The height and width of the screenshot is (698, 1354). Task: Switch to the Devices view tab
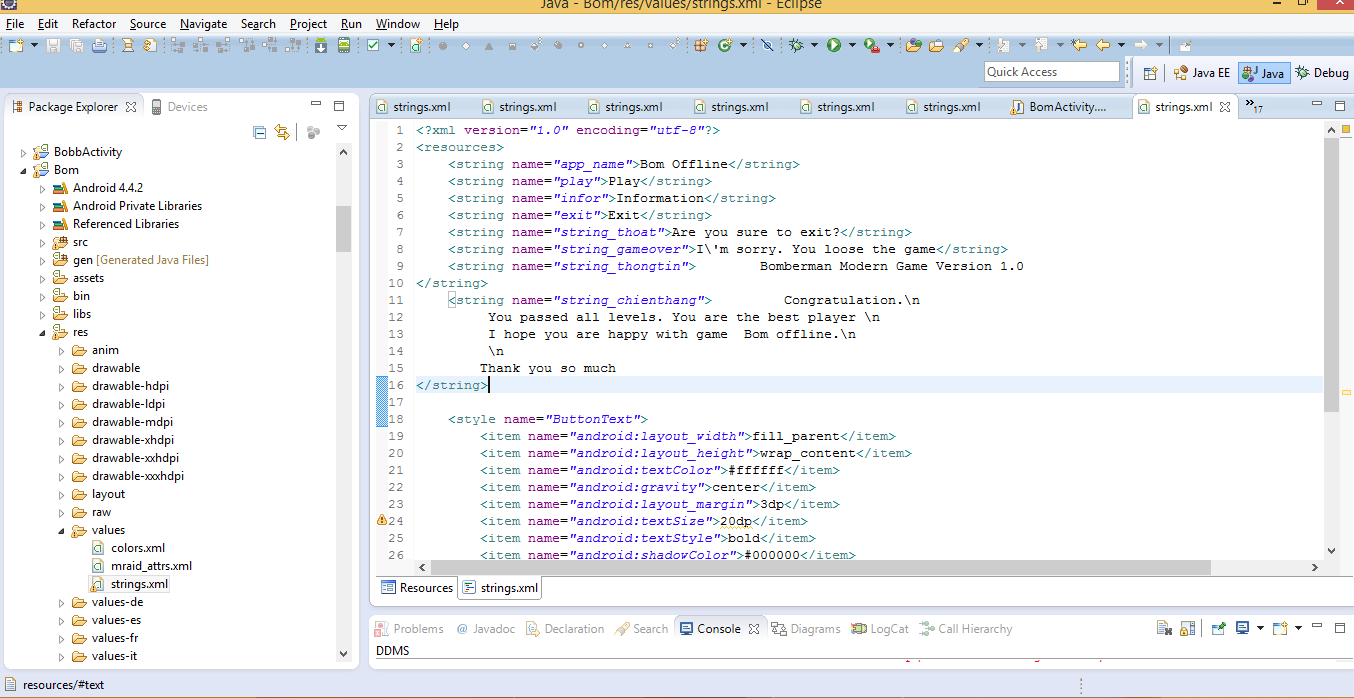click(179, 107)
